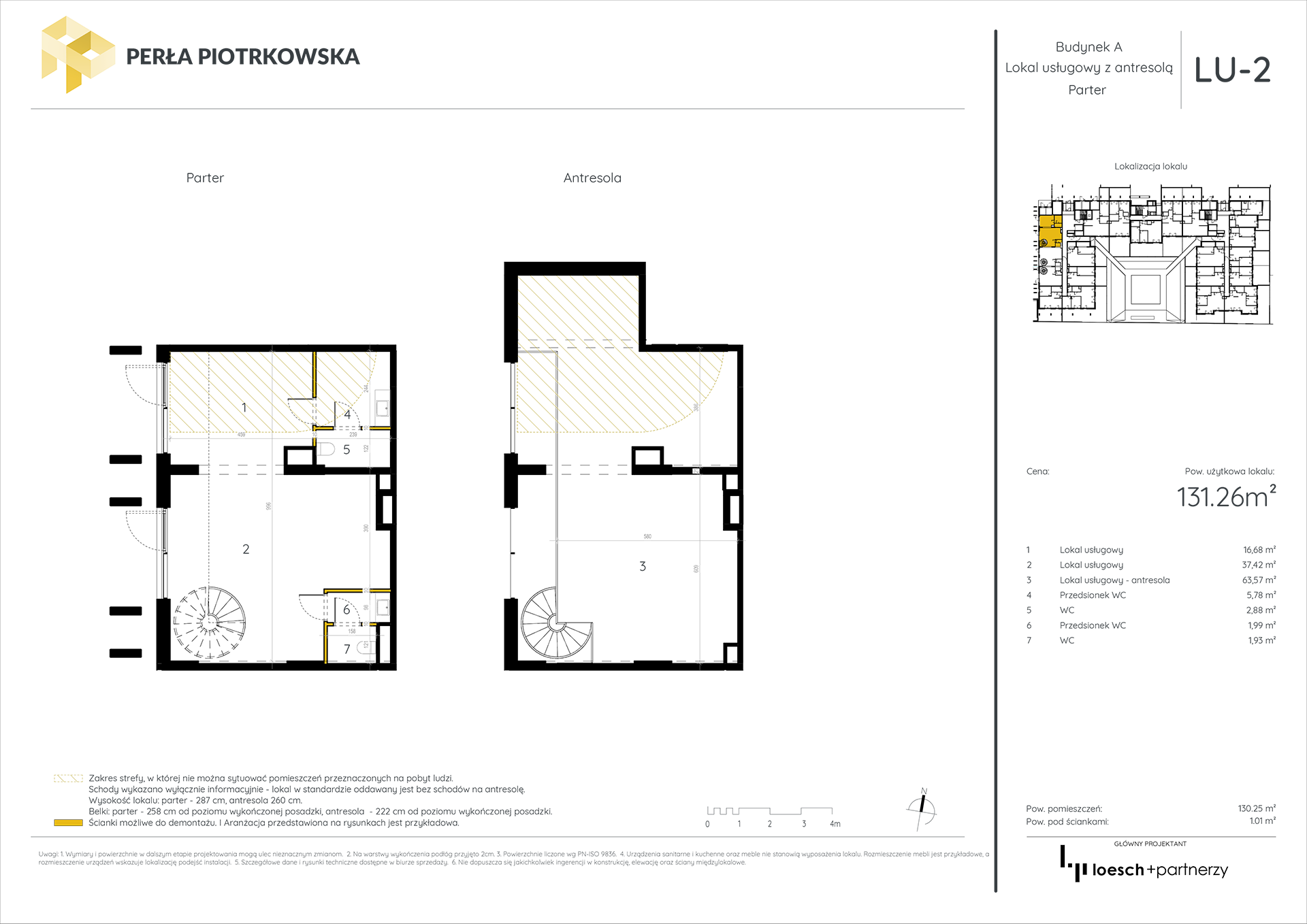Click the dark gray furniture shape near 609 label
1307x924 pixels.
tap(639, 583)
